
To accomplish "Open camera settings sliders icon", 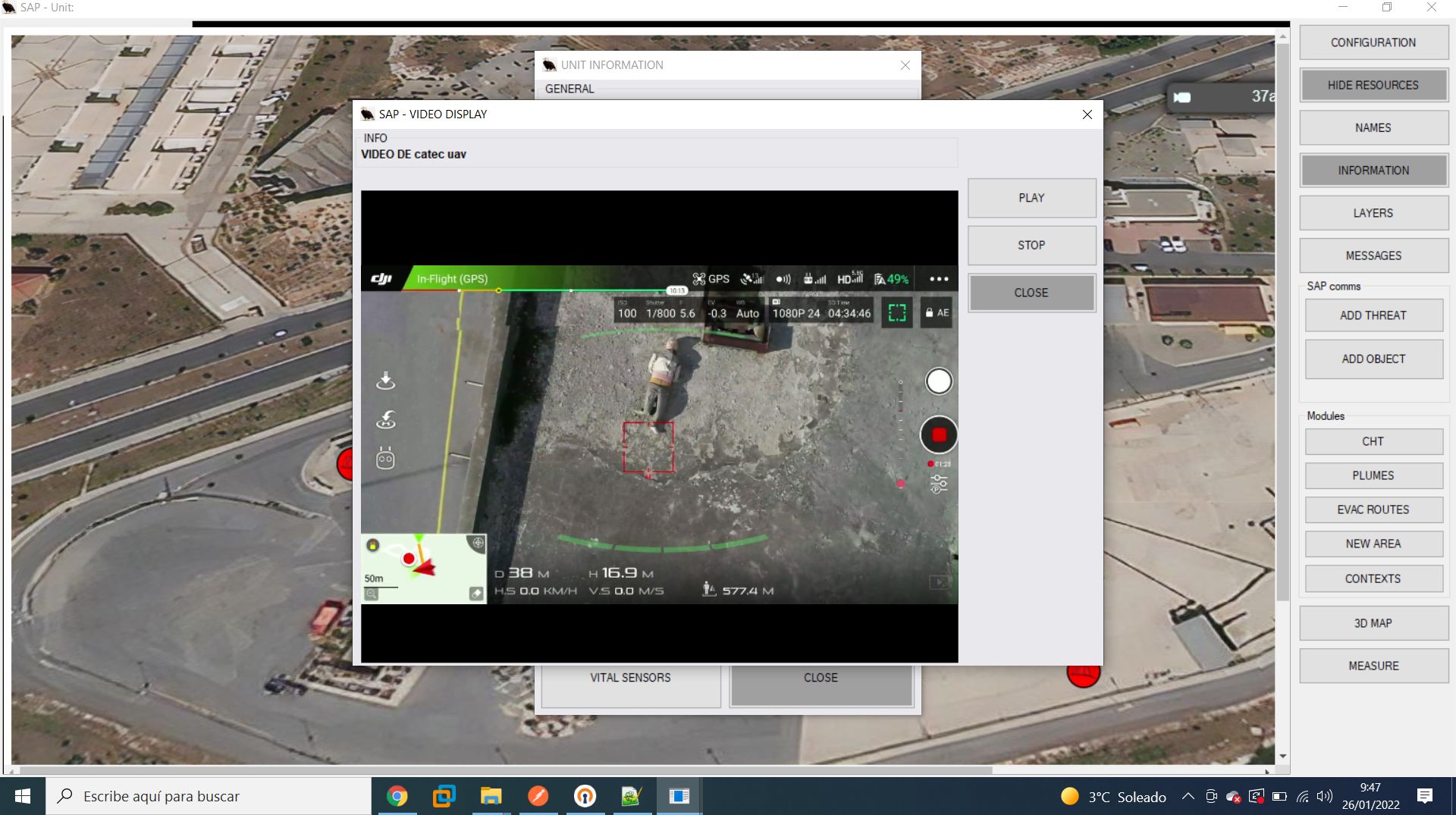I will (939, 484).
